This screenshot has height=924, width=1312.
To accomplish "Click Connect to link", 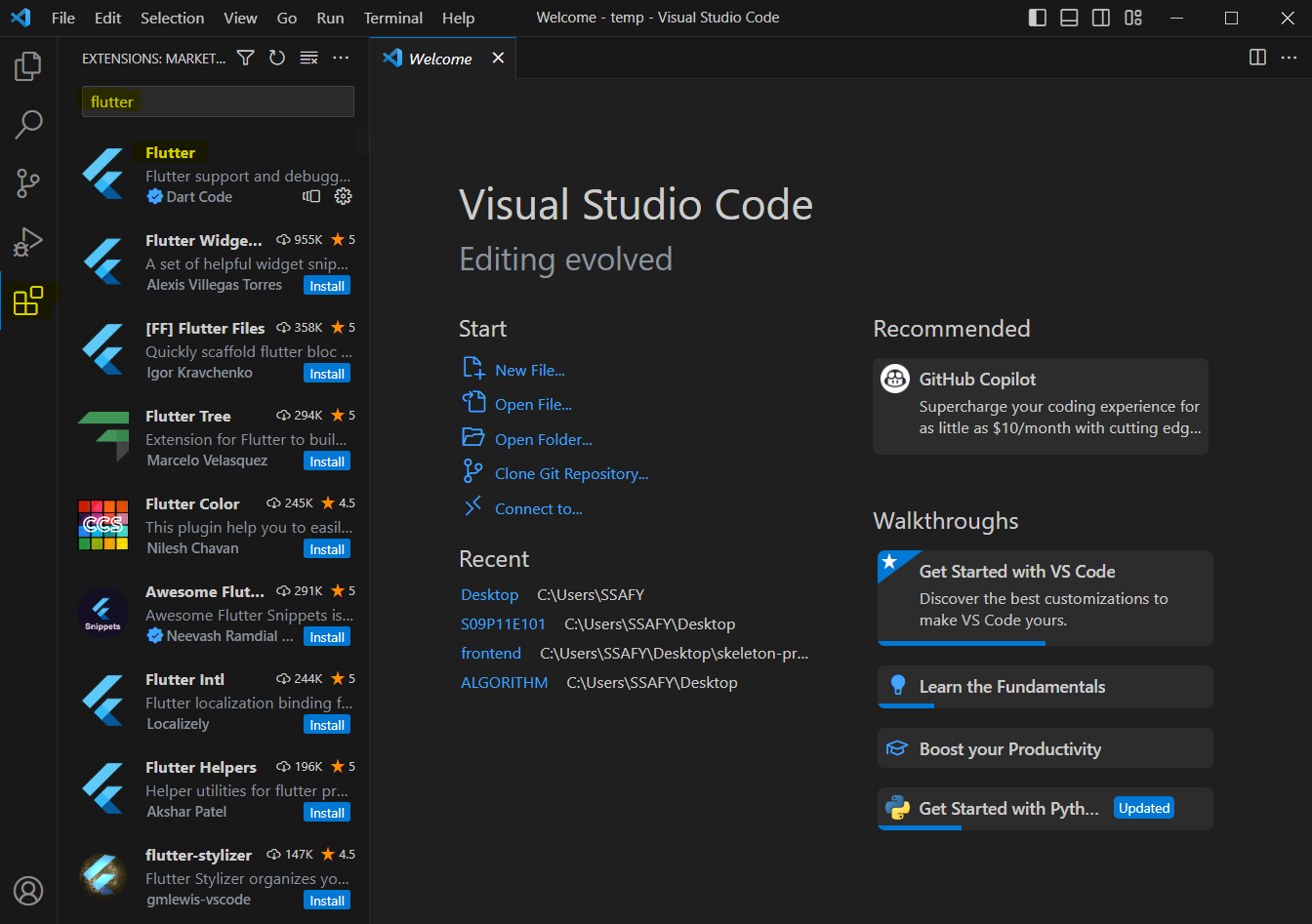I will [x=538, y=508].
